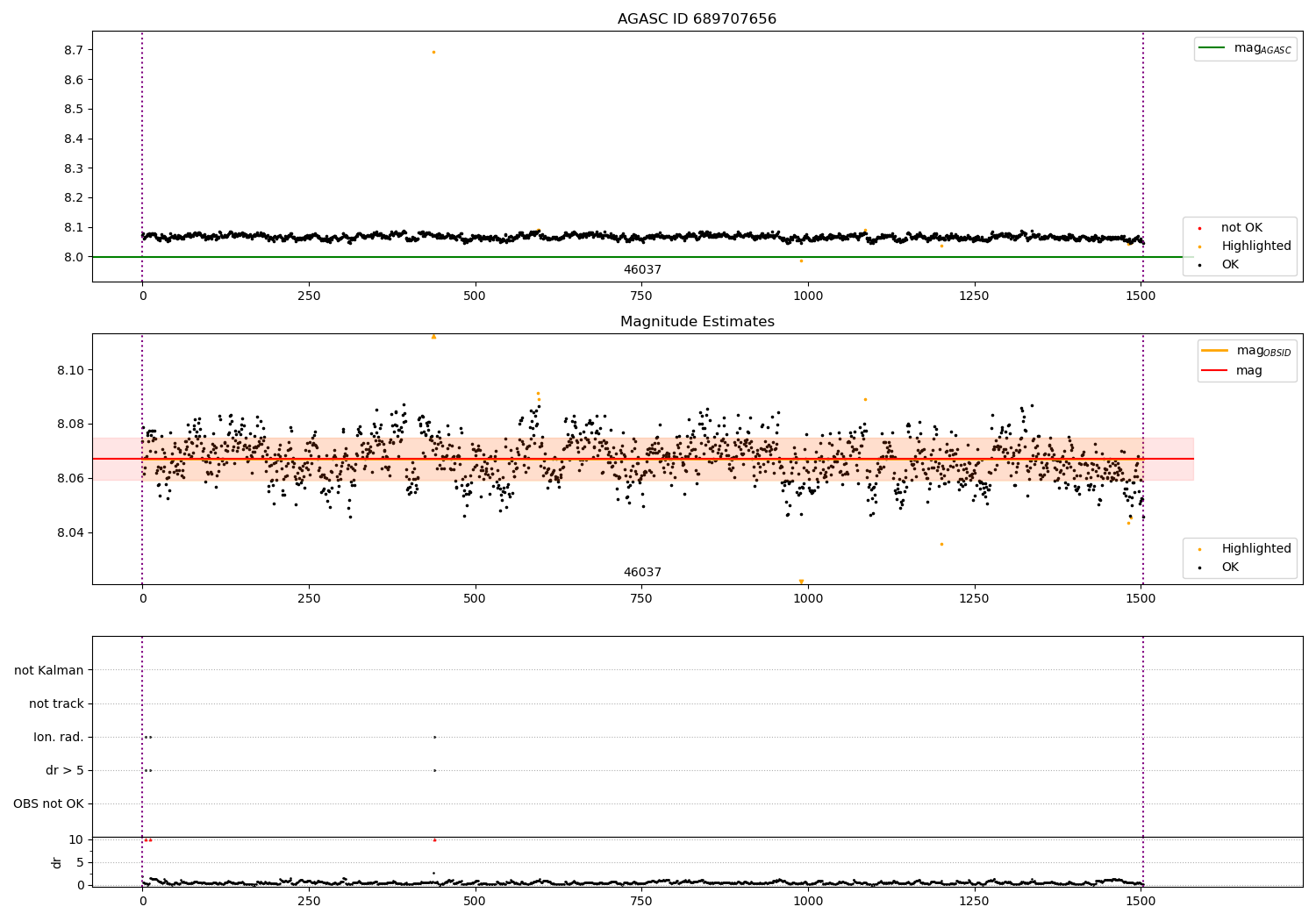This screenshot has height=921, width=1316.
Task: Click 'OK' legend entry in the Magnitude Estimates plot
Action: pyautogui.click(x=1219, y=568)
